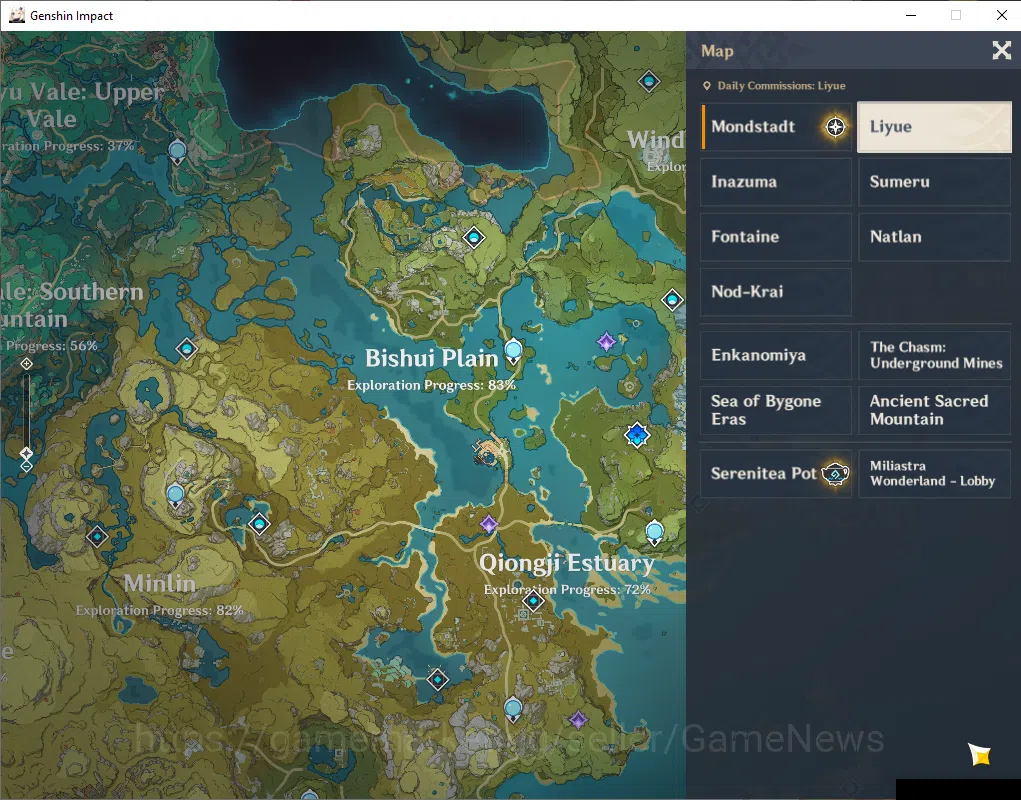This screenshot has height=800, width=1021.
Task: Click the map zoom slider handle
Action: click(x=26, y=452)
